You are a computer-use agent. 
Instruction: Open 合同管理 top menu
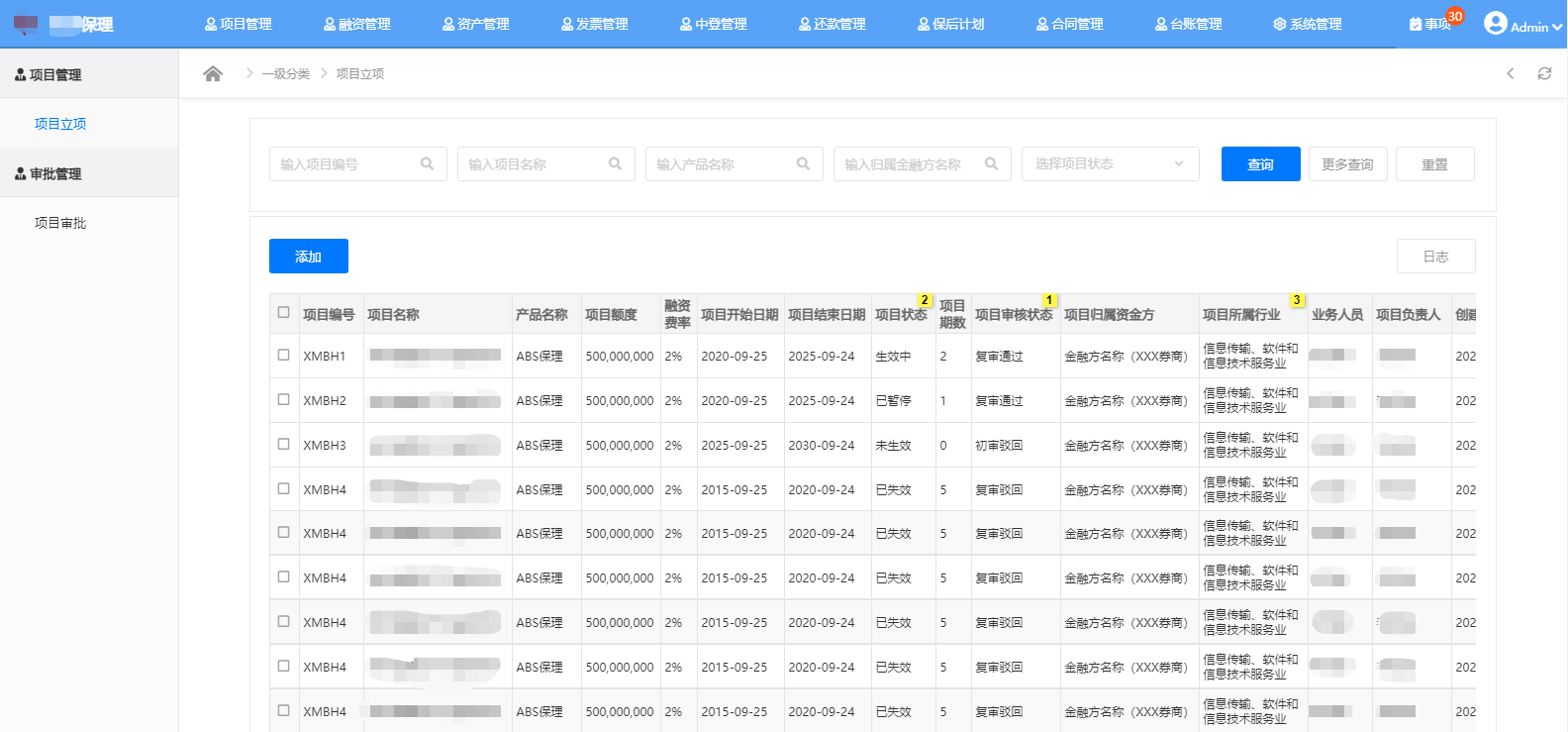1070,24
